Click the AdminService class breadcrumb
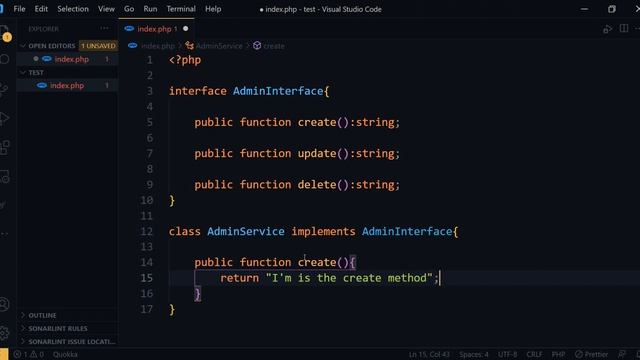Image resolution: width=640 pixels, height=360 pixels. tap(219, 46)
